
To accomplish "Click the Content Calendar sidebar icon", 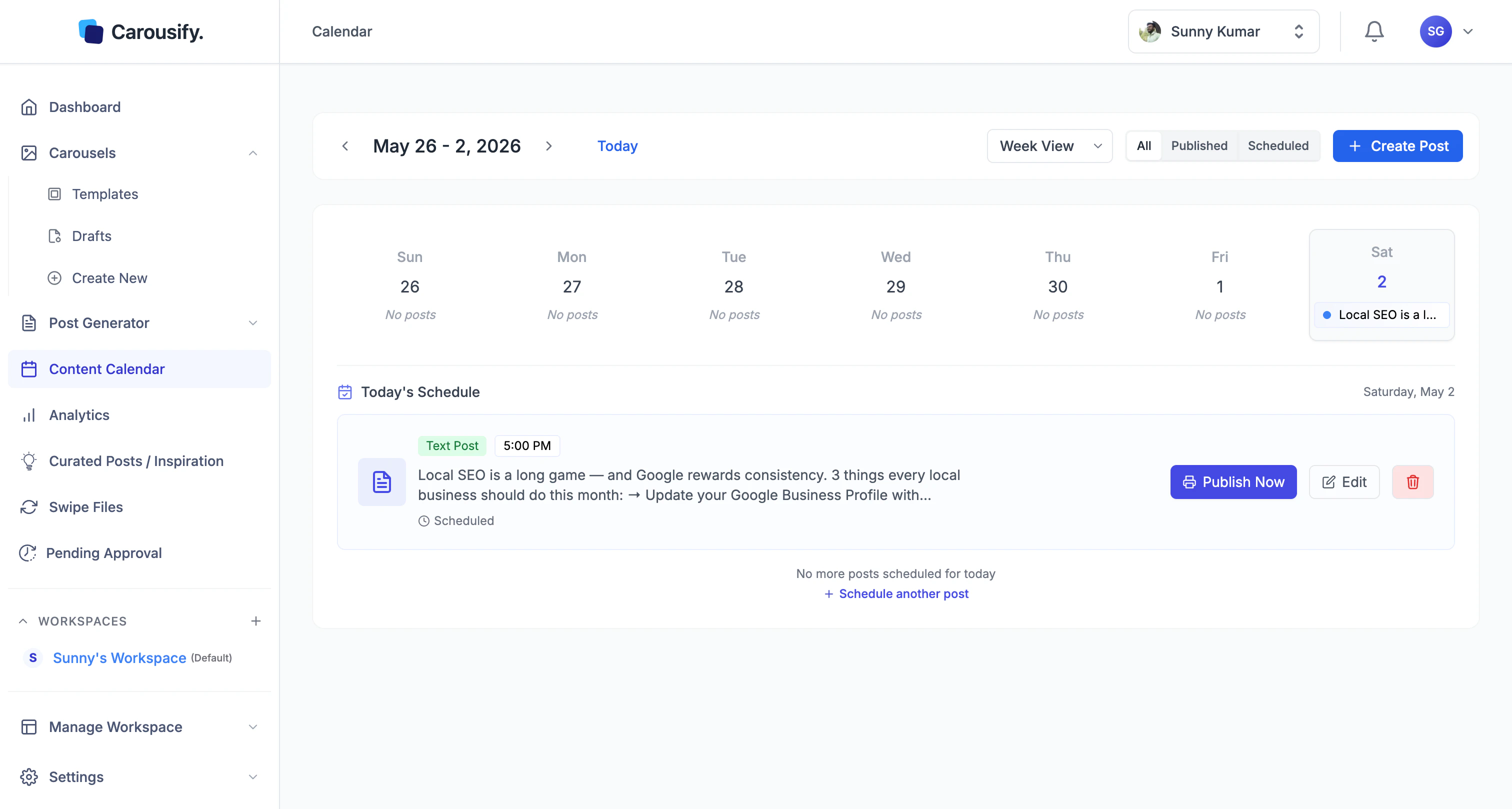I will (29, 368).
